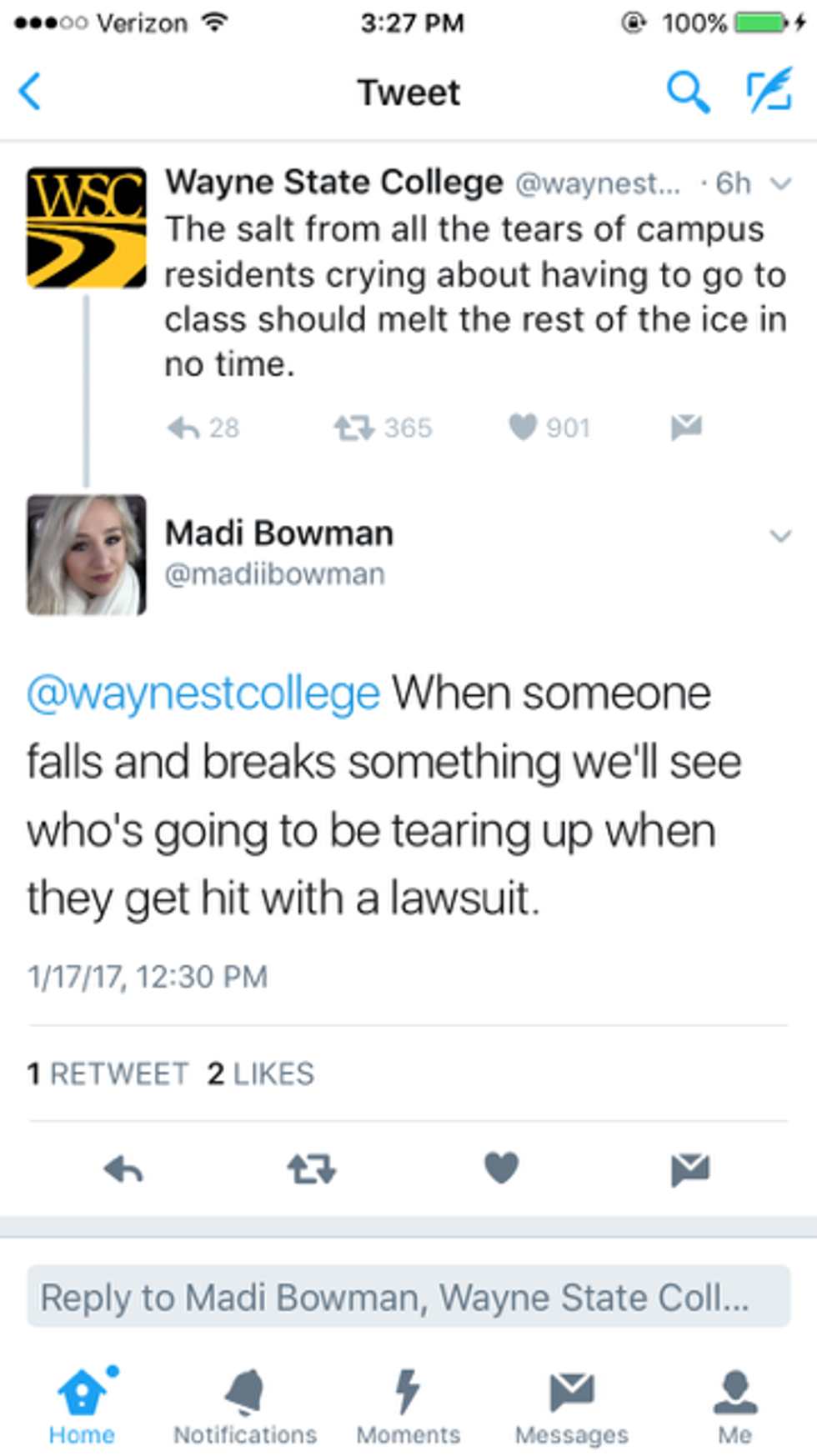Share Wayne State College tweet via message
This screenshot has width=817, height=1456.
click(686, 427)
